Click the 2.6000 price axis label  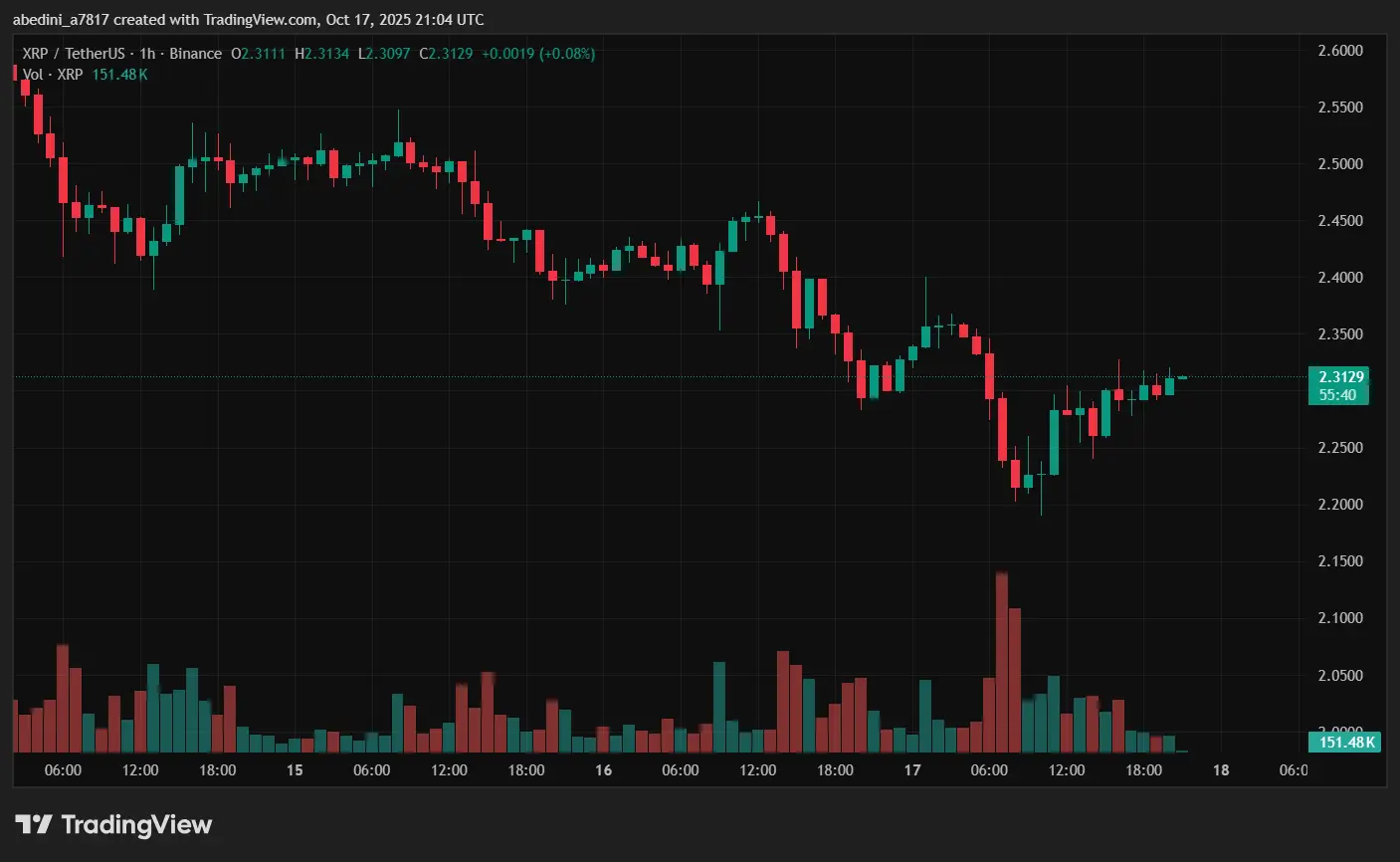click(x=1339, y=51)
